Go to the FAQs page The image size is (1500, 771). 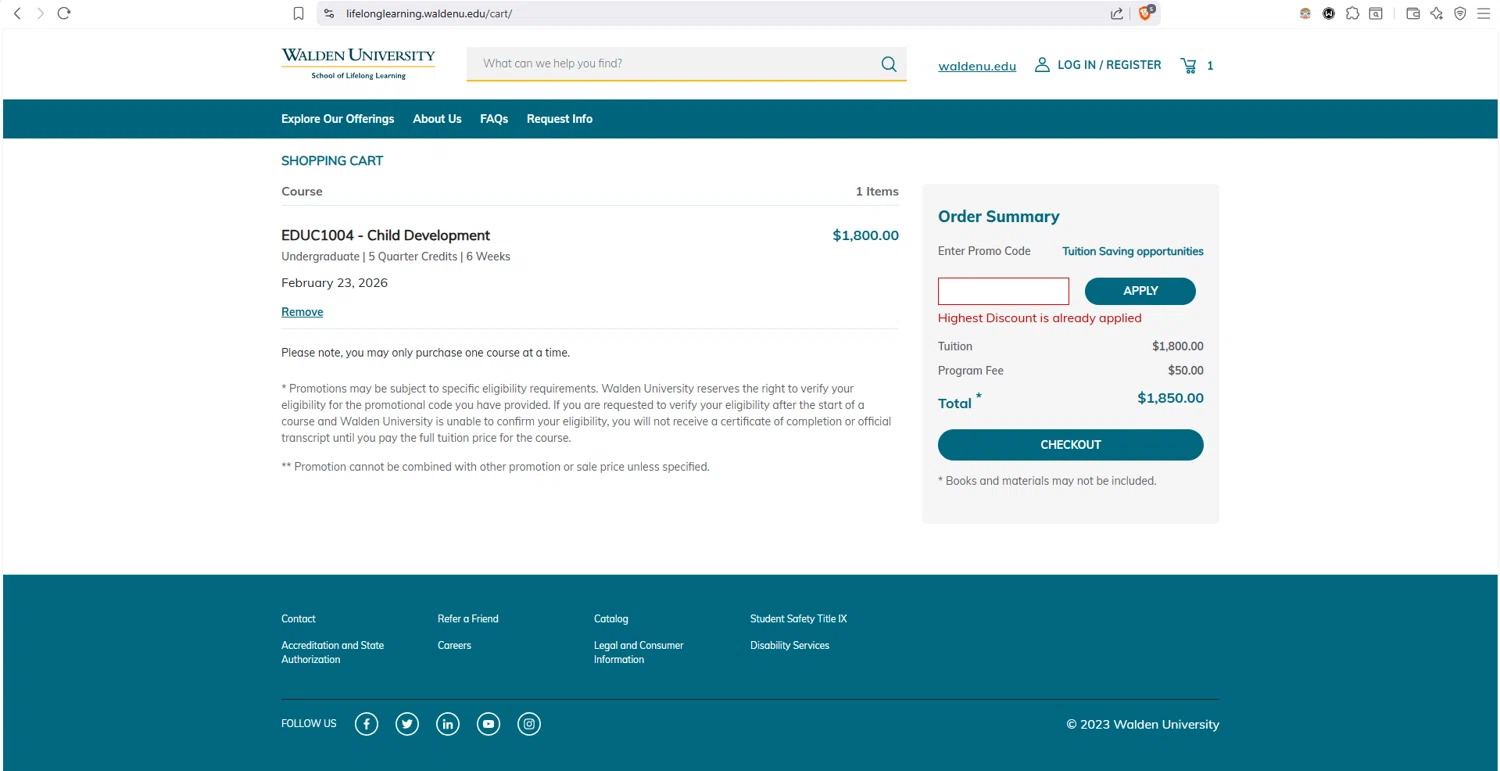coord(494,119)
